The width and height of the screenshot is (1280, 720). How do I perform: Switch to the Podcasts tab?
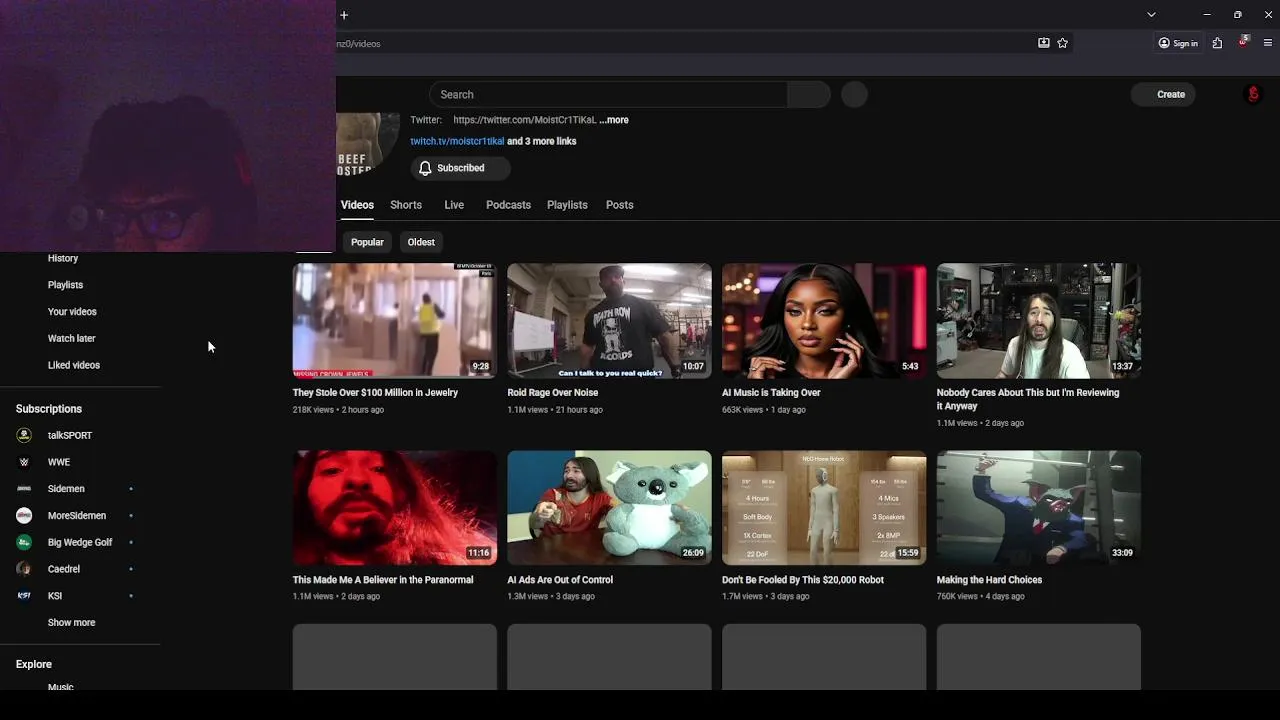508,205
